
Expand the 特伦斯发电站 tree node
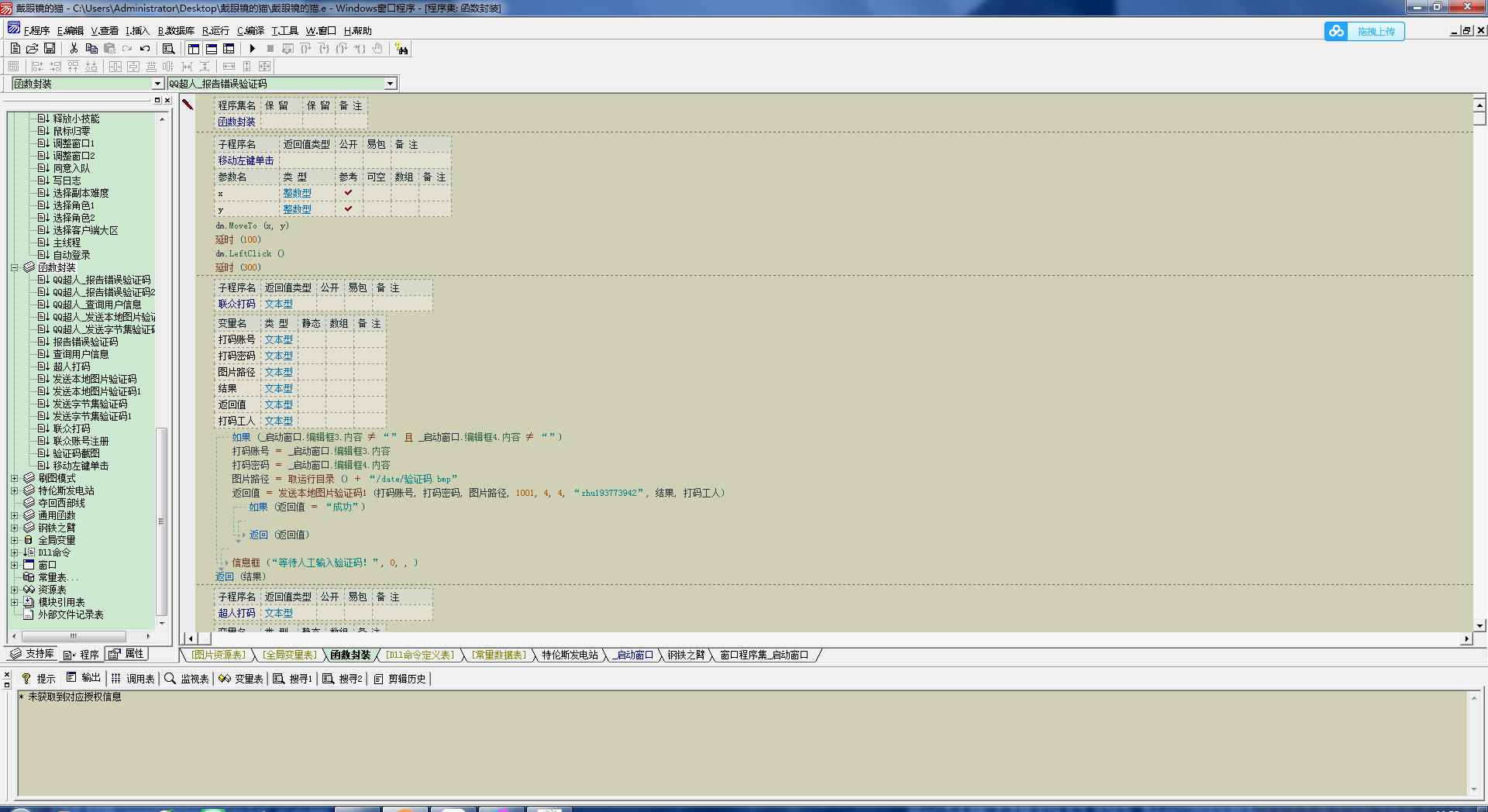tap(14, 490)
